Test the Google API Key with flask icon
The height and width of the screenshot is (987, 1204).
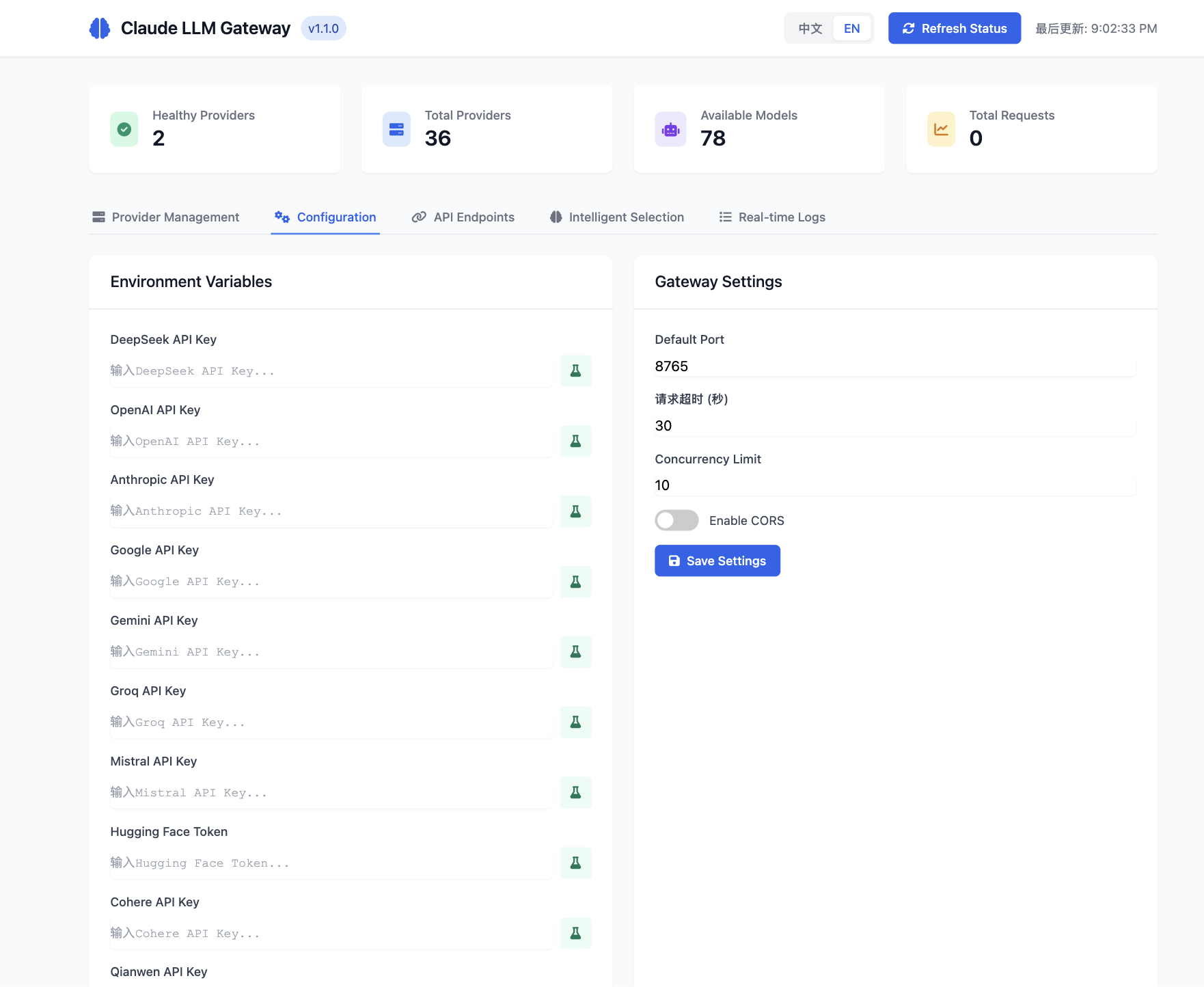(x=575, y=582)
